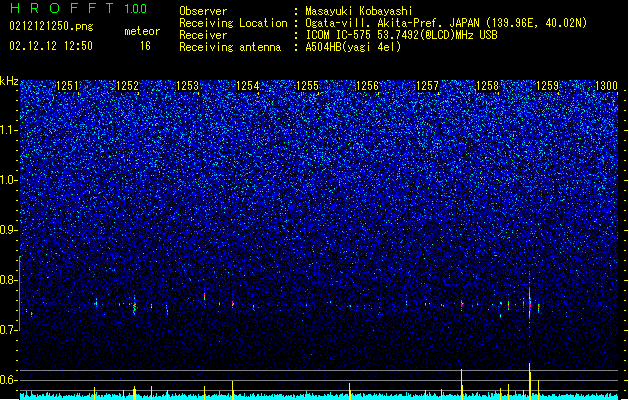Click the date stamp 02.12.12 12:50
Viewport: 629px width, 400px height.
(x=51, y=46)
